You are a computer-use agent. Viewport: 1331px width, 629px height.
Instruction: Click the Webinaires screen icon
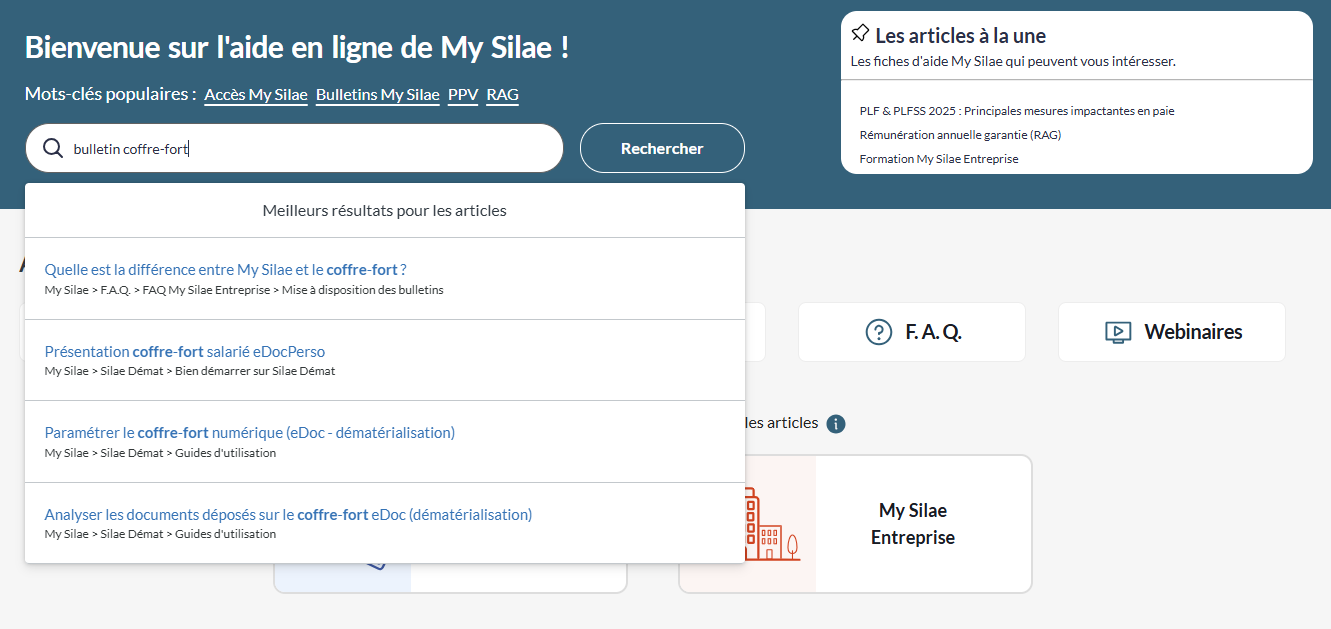point(1118,332)
